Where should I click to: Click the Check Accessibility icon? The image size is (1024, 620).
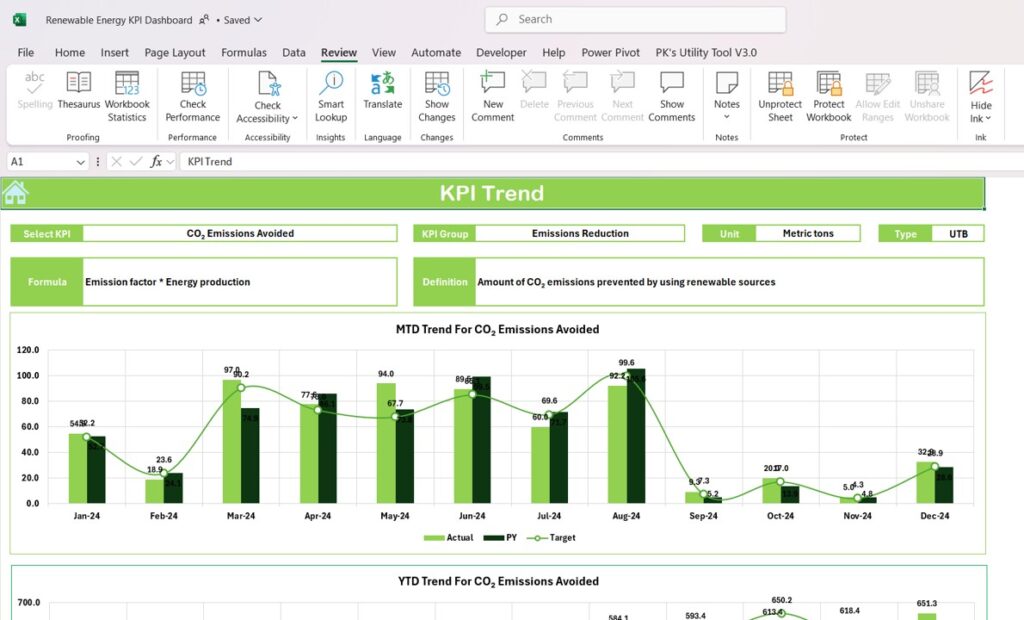(268, 84)
